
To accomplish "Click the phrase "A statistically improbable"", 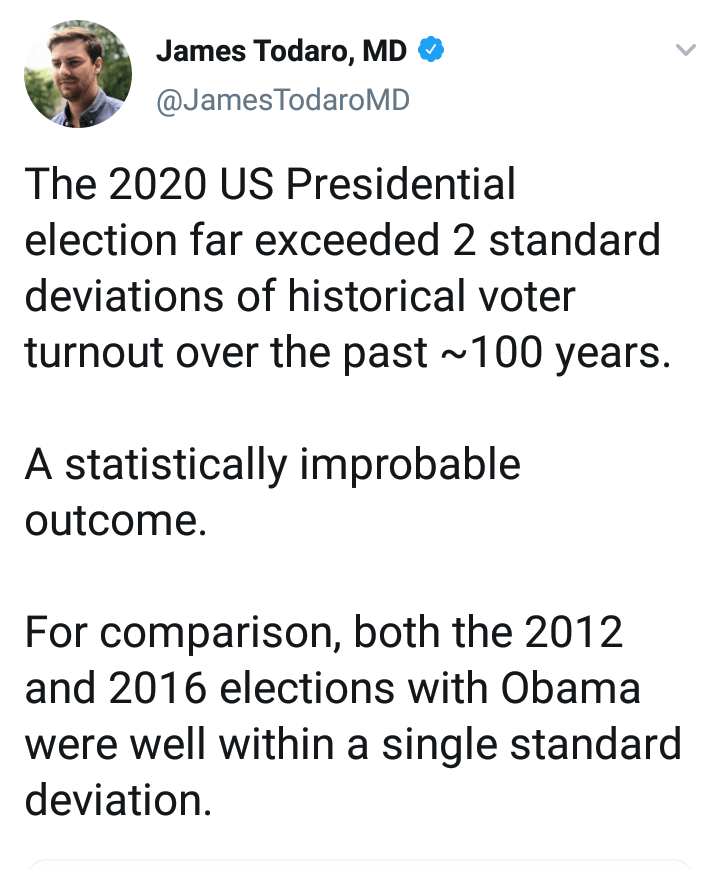I will coord(272,466).
